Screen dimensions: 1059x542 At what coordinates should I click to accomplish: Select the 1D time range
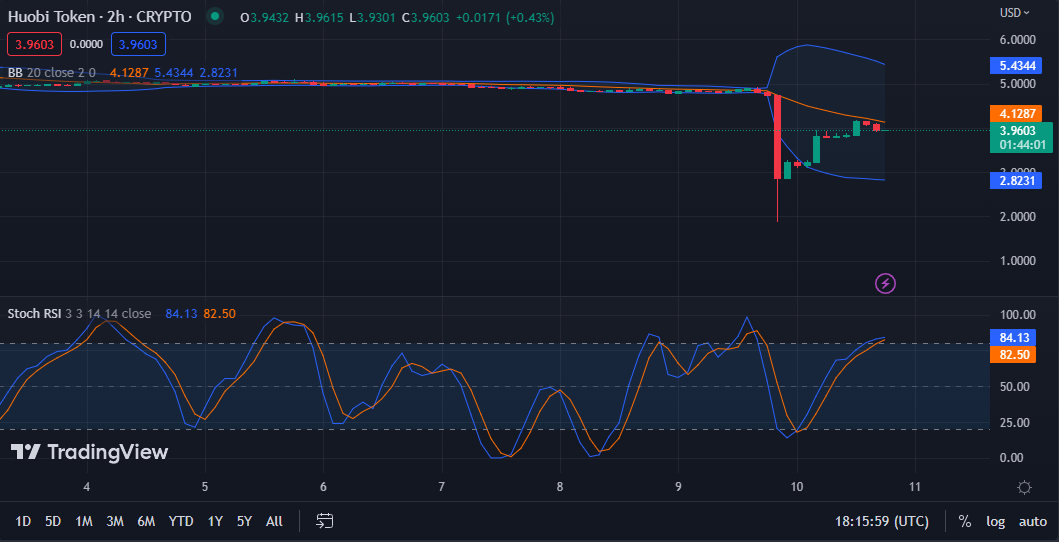(x=23, y=521)
